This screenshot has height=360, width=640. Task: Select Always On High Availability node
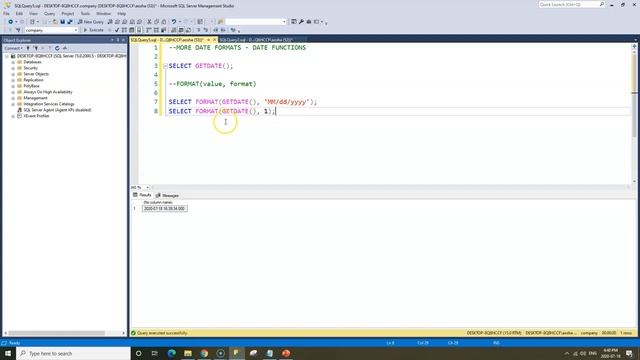pyautogui.click(x=48, y=92)
